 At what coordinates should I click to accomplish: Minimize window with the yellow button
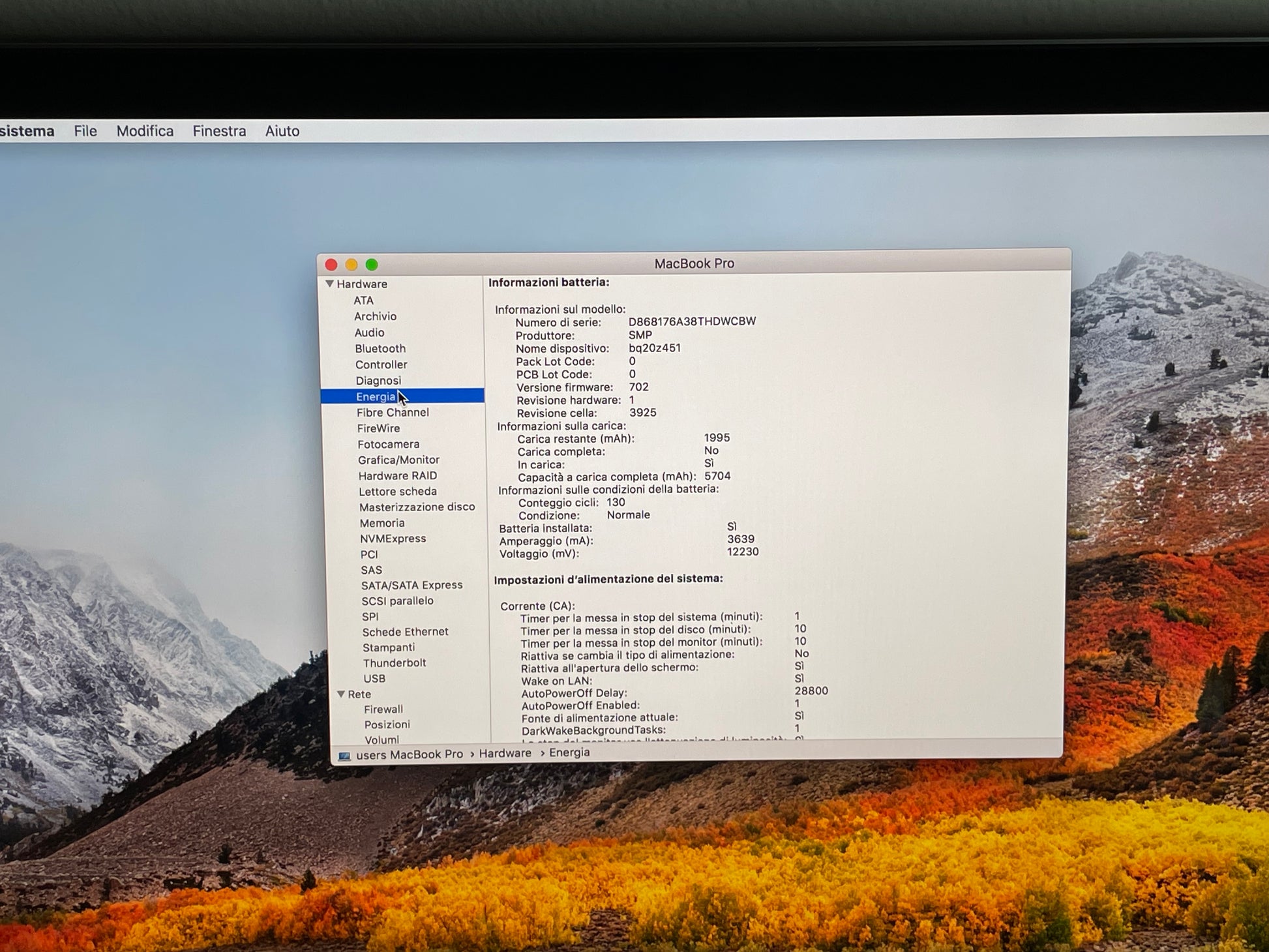pos(351,265)
